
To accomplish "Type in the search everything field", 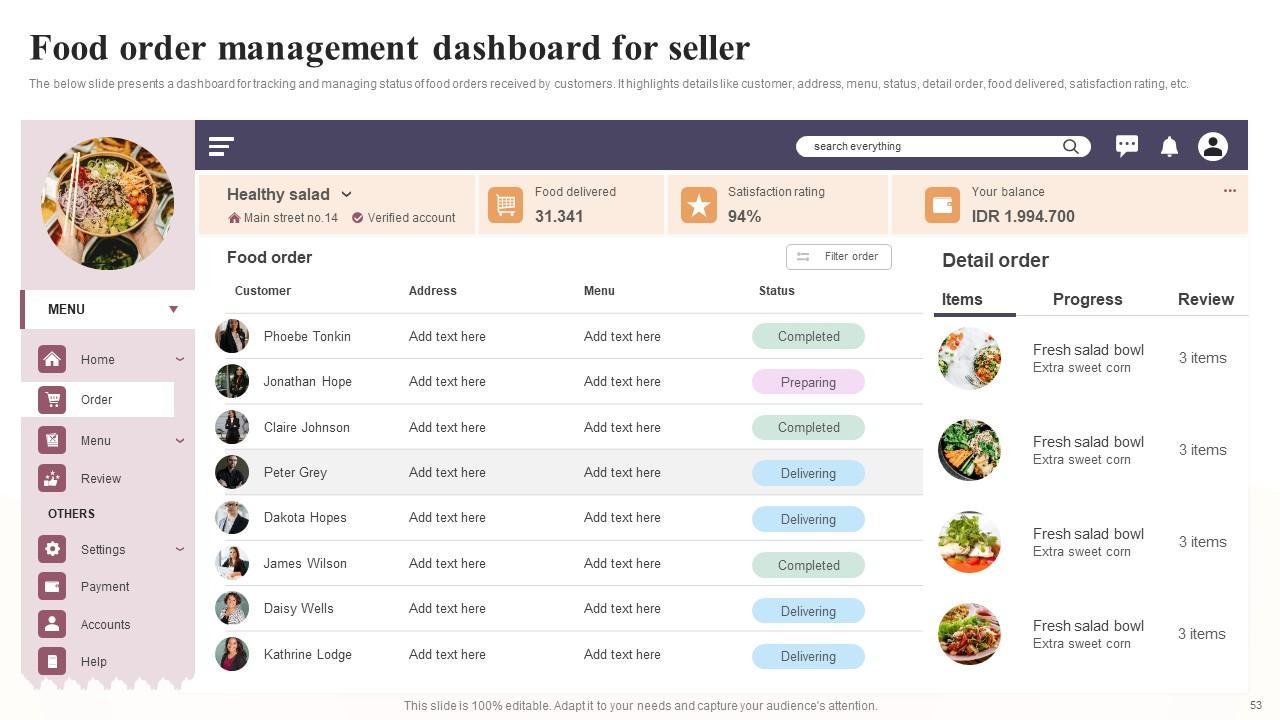I will [x=930, y=147].
